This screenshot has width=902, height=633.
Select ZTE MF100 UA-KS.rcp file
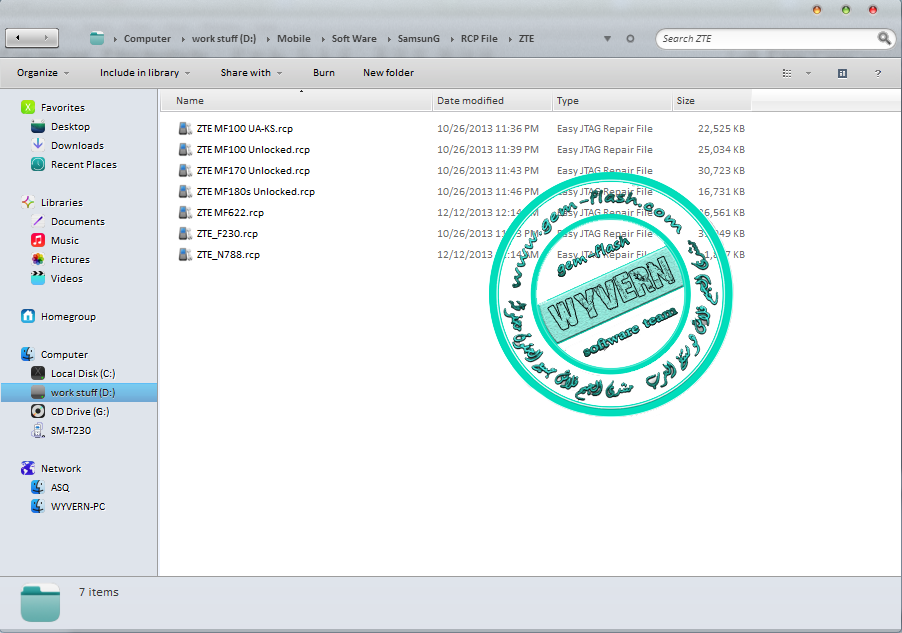[244, 128]
